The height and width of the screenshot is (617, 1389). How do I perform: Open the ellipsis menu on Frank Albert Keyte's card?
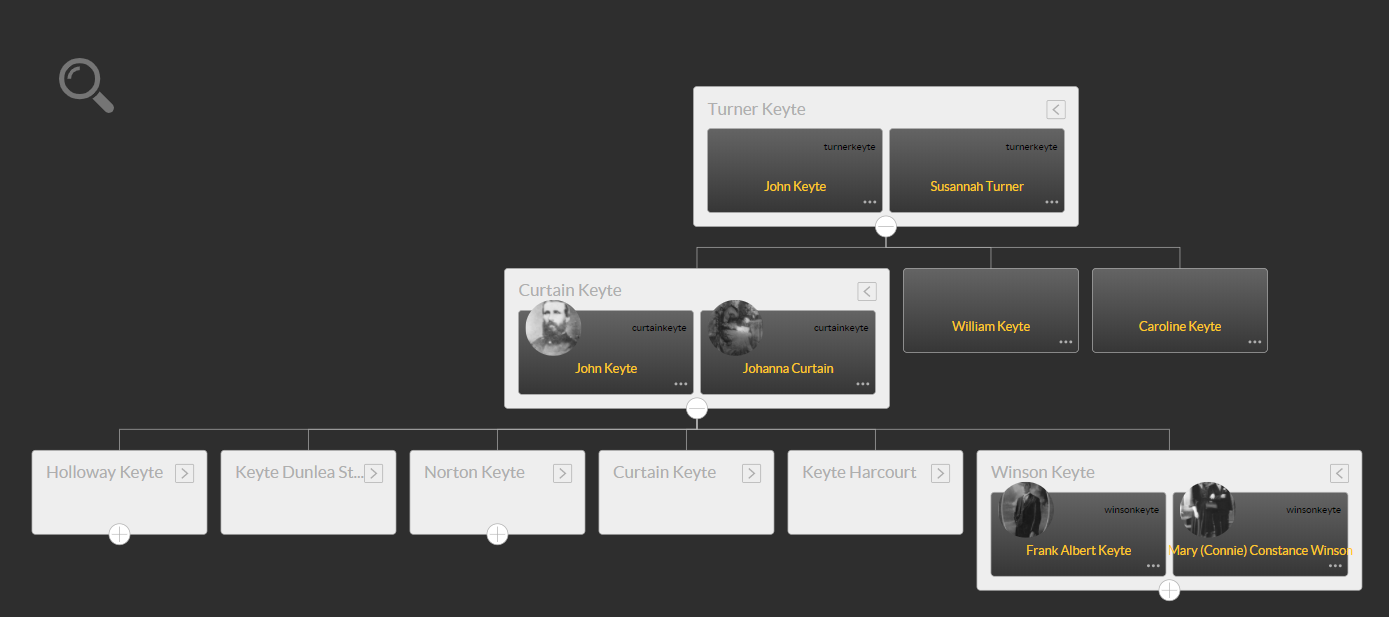1152,566
